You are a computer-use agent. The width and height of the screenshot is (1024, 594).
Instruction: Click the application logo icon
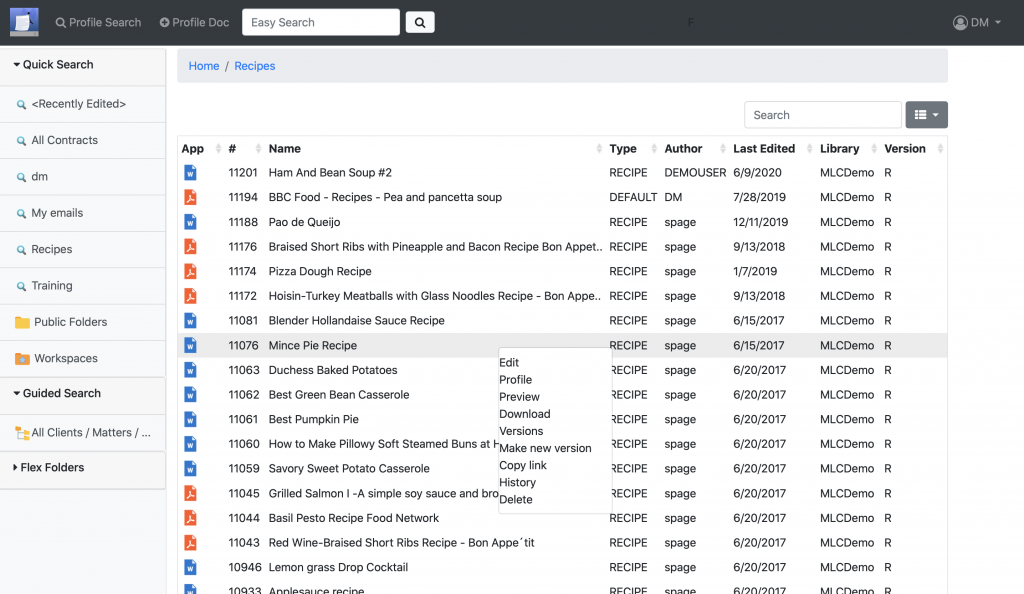click(x=24, y=22)
